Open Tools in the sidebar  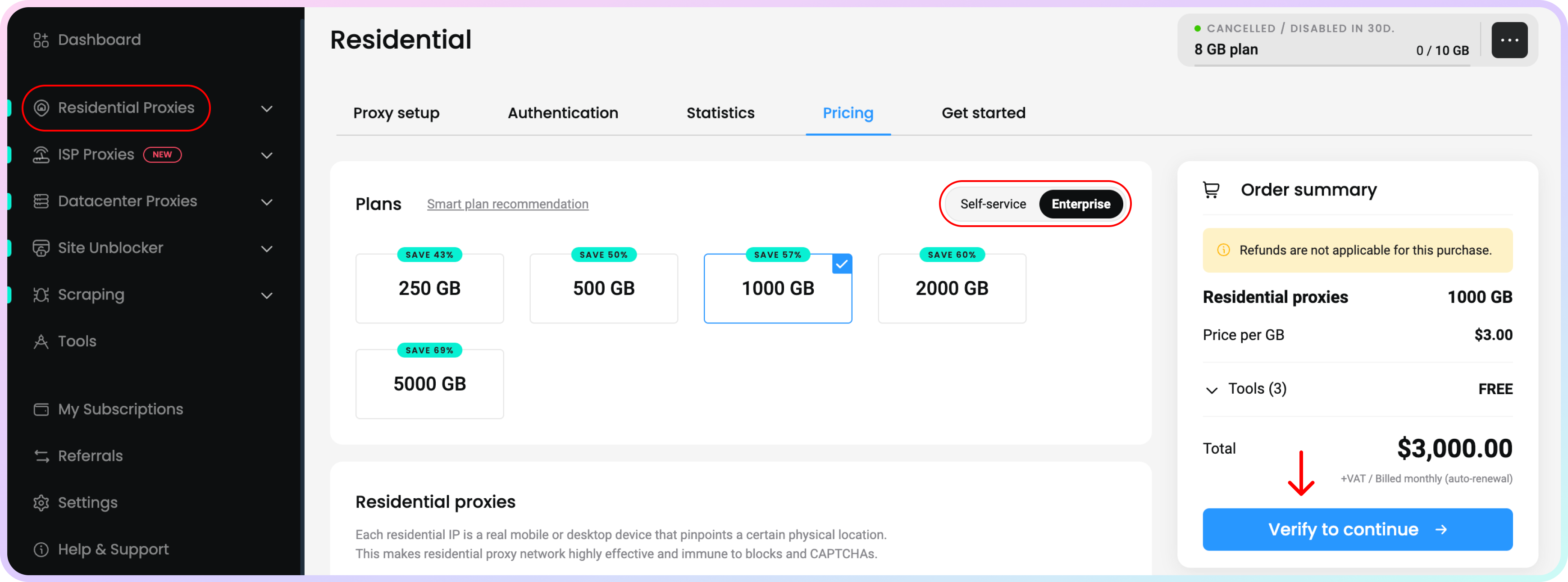(x=77, y=341)
